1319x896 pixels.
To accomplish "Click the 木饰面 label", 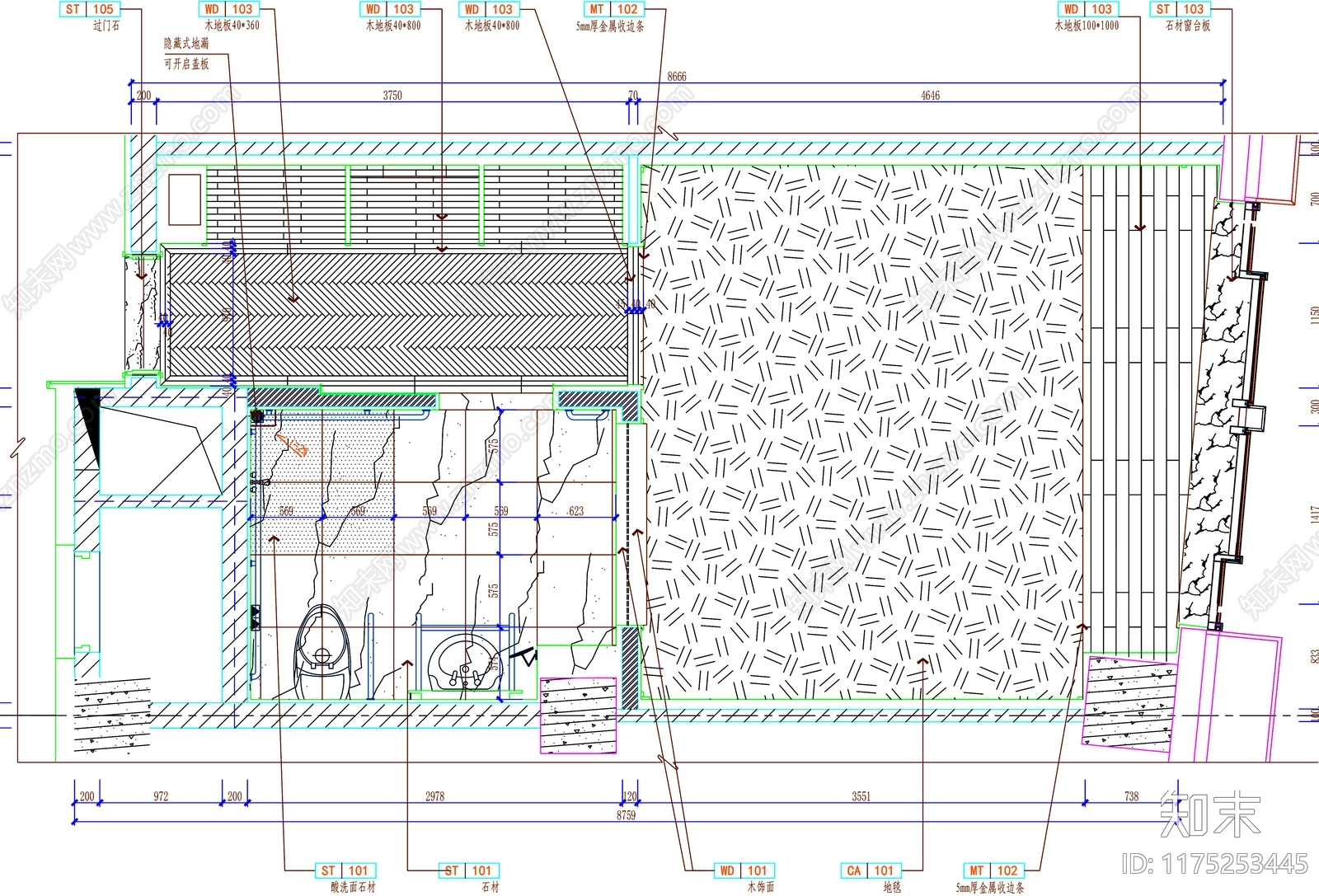I will [761, 888].
